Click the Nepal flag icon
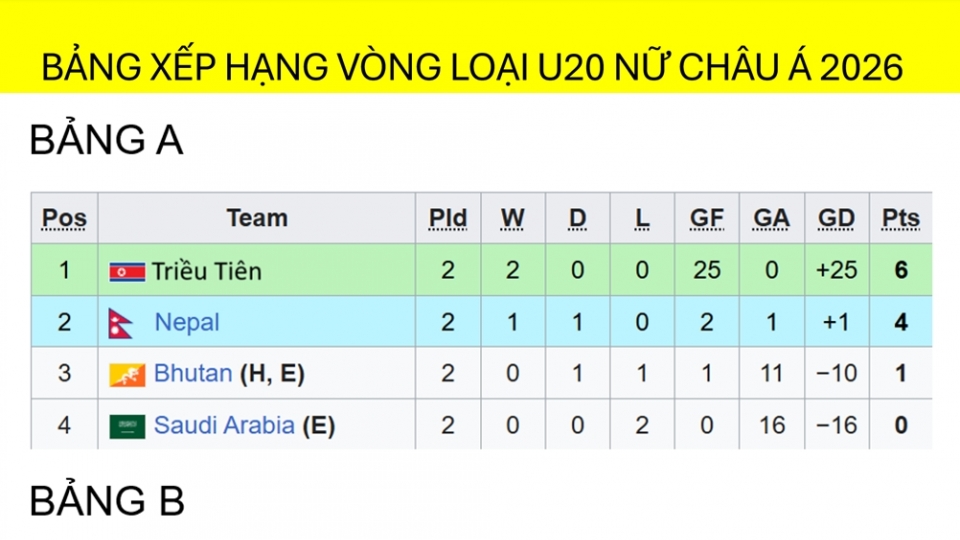 click(121, 323)
